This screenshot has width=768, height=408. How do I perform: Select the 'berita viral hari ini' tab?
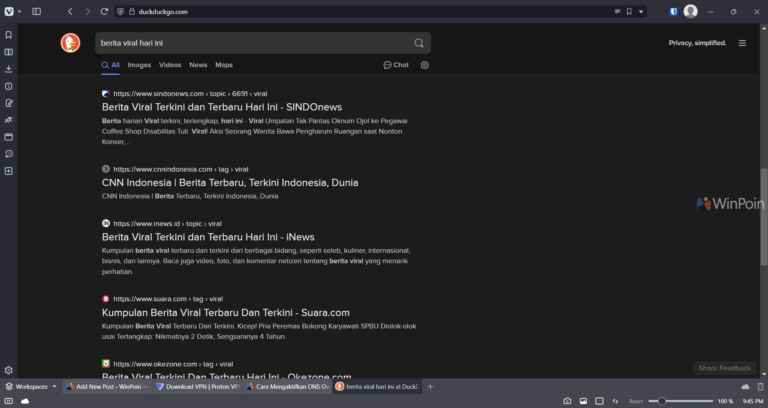[377, 386]
